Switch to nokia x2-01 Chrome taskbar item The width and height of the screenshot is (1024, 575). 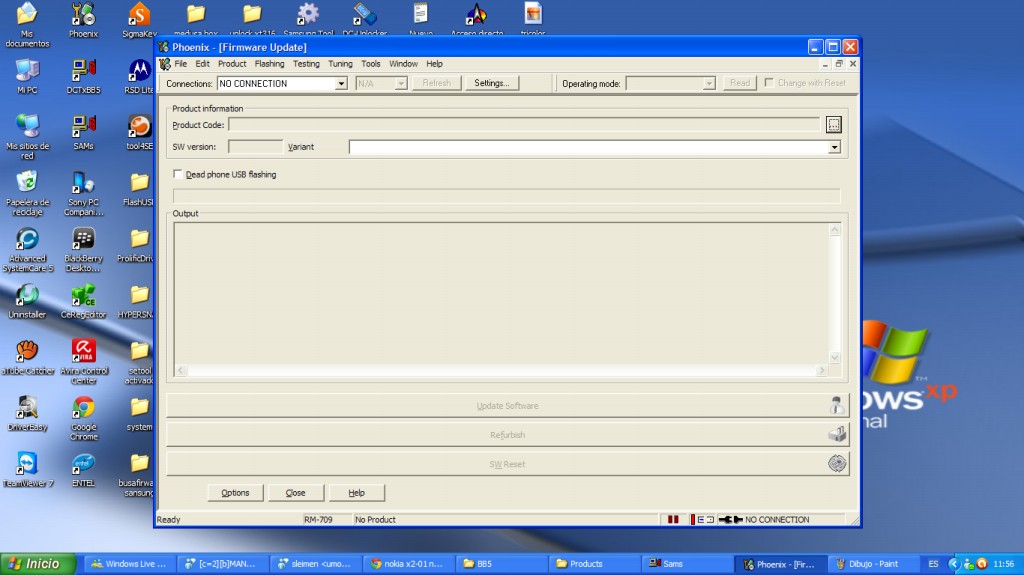(408, 563)
